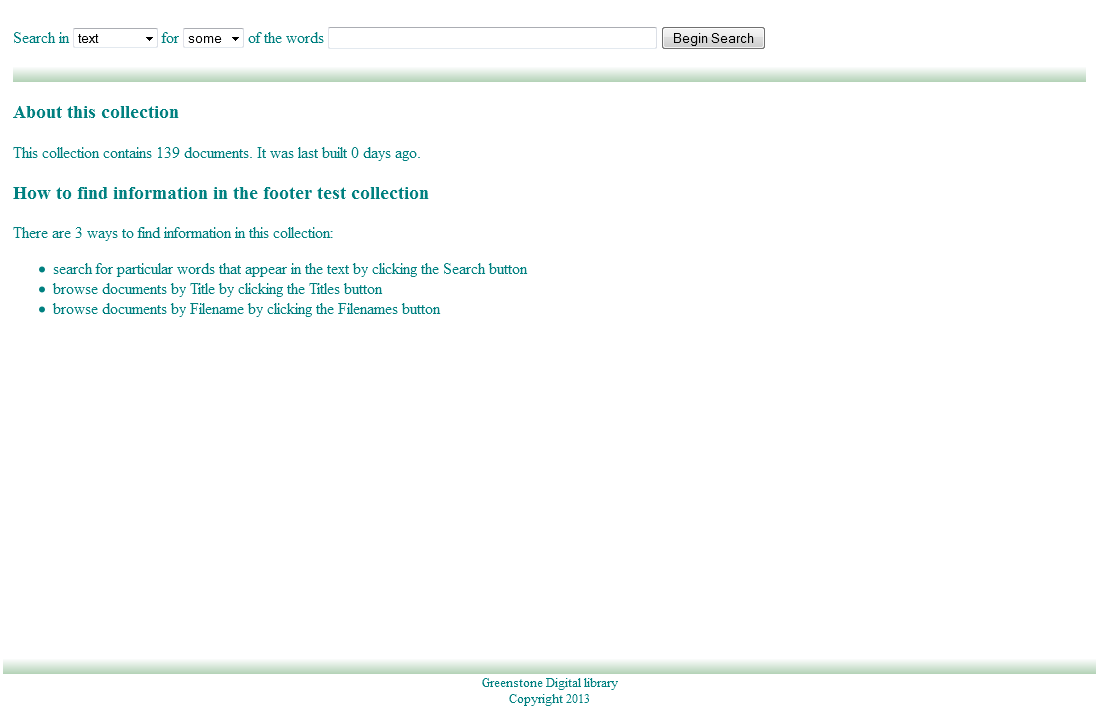Click the 'How to find information' heading
This screenshot has height=718, width=1096.
point(221,194)
